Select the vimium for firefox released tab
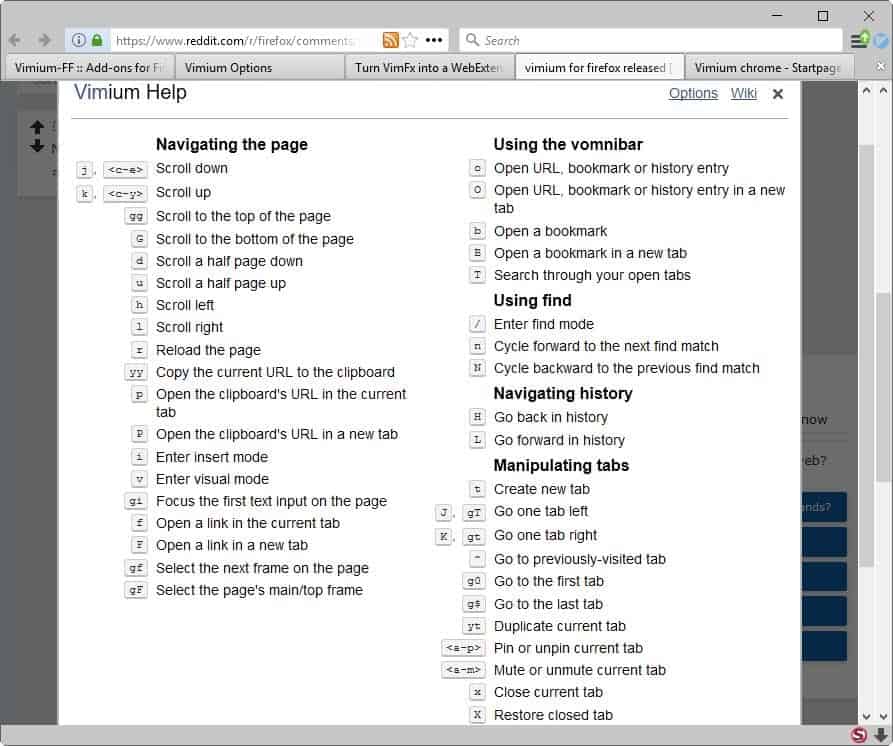 point(600,67)
